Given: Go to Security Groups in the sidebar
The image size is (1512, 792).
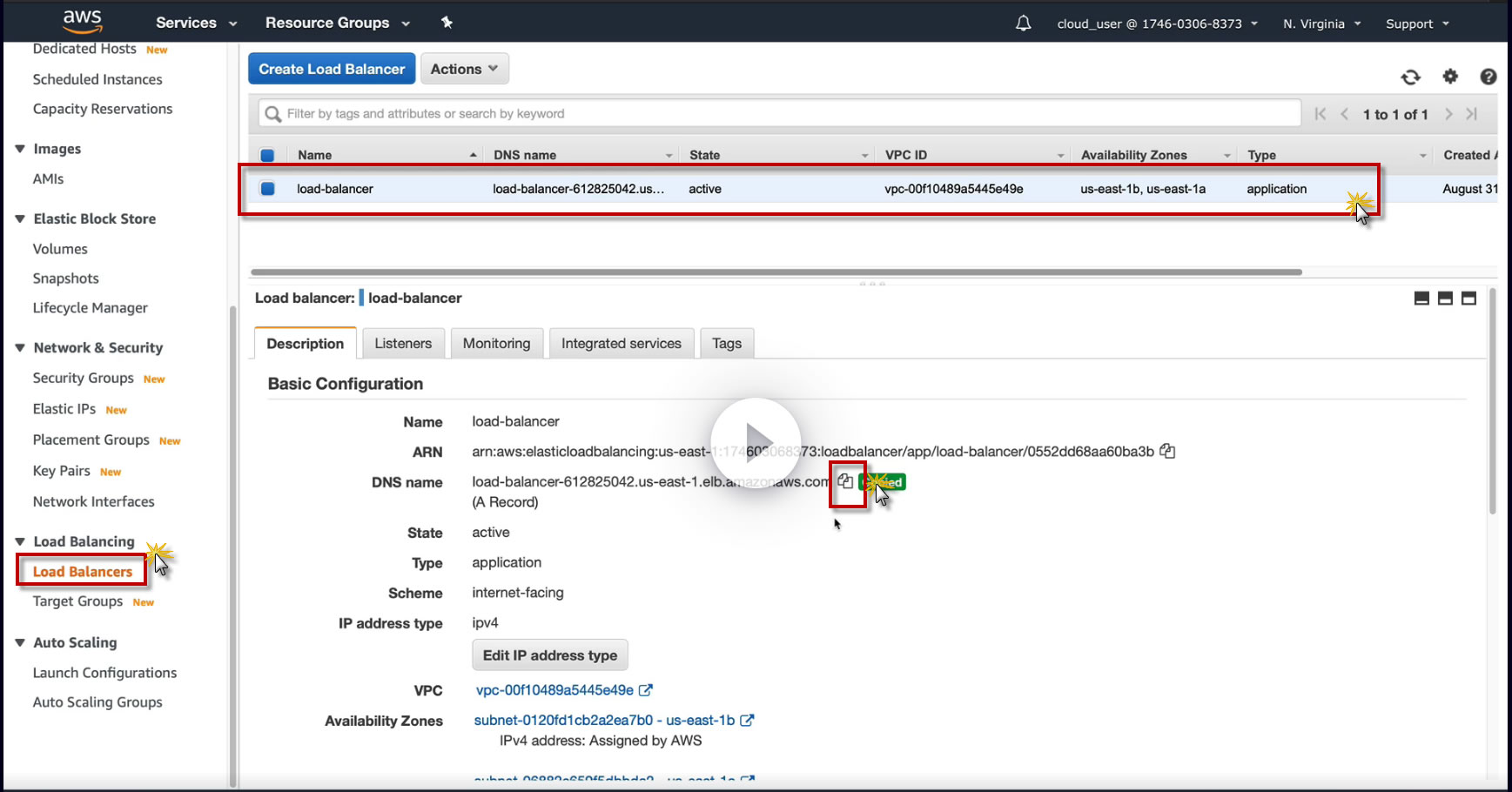Looking at the screenshot, I should coord(83,378).
